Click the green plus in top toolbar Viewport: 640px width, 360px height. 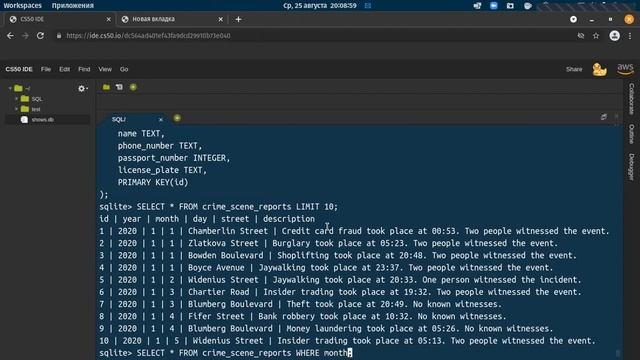click(133, 87)
